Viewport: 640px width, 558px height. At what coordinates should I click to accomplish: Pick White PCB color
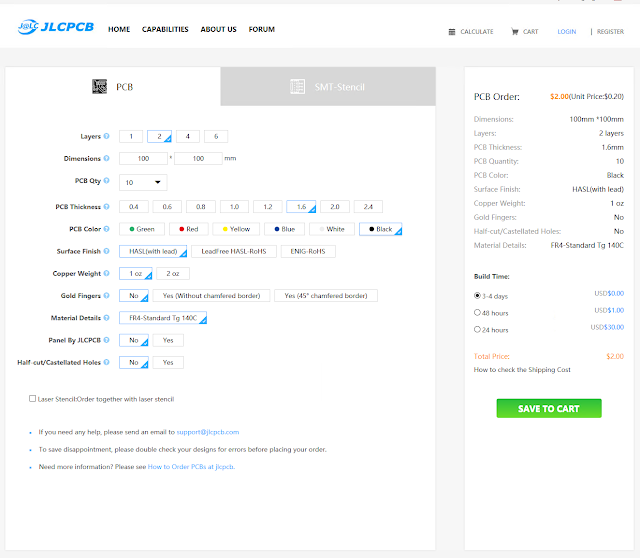[x=332, y=229]
